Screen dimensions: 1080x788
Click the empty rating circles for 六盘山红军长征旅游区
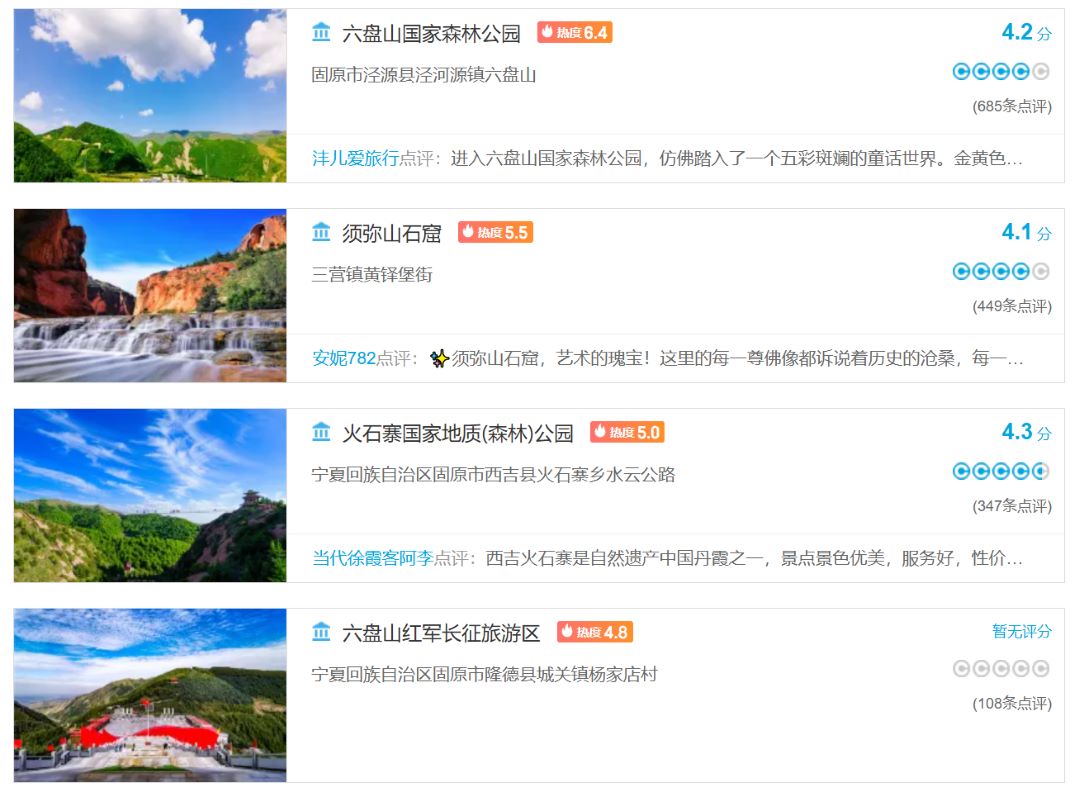(1001, 668)
